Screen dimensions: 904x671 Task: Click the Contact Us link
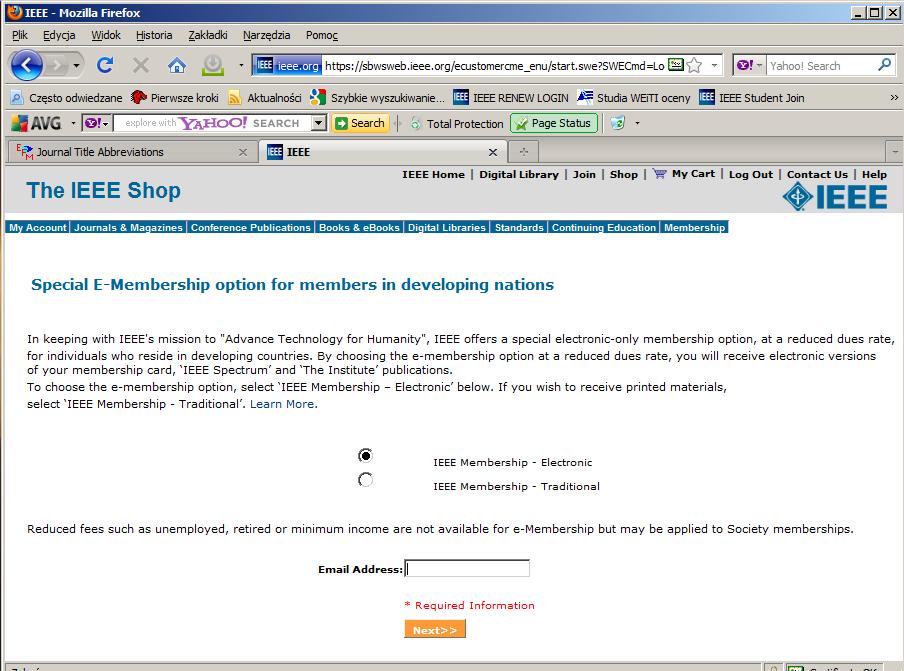click(x=817, y=174)
